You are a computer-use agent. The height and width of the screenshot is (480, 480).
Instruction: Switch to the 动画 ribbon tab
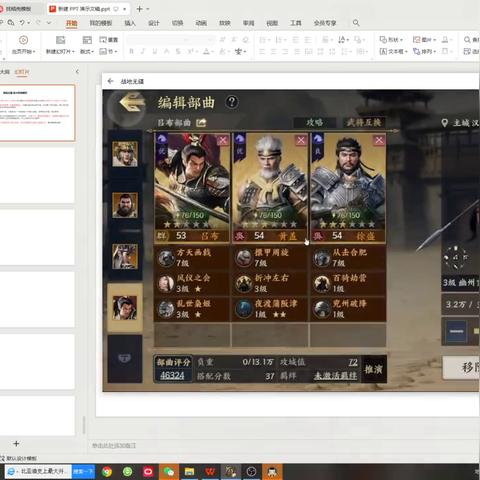(x=201, y=23)
